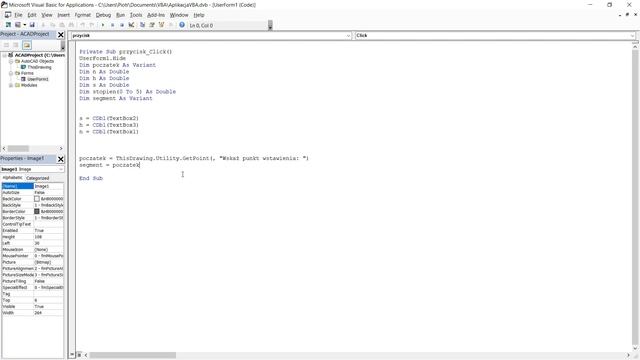Click View Object icon in Project panel
This screenshot has width=640, height=360.
click(x=16, y=45)
